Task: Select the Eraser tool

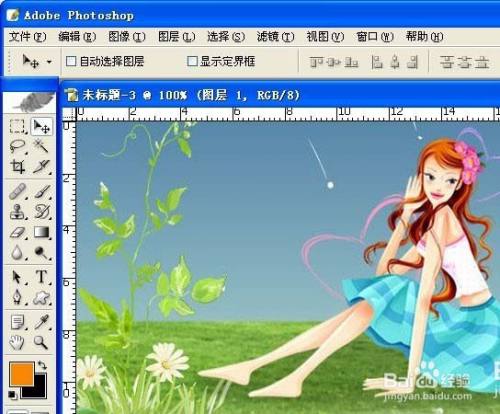Action: tap(17, 232)
